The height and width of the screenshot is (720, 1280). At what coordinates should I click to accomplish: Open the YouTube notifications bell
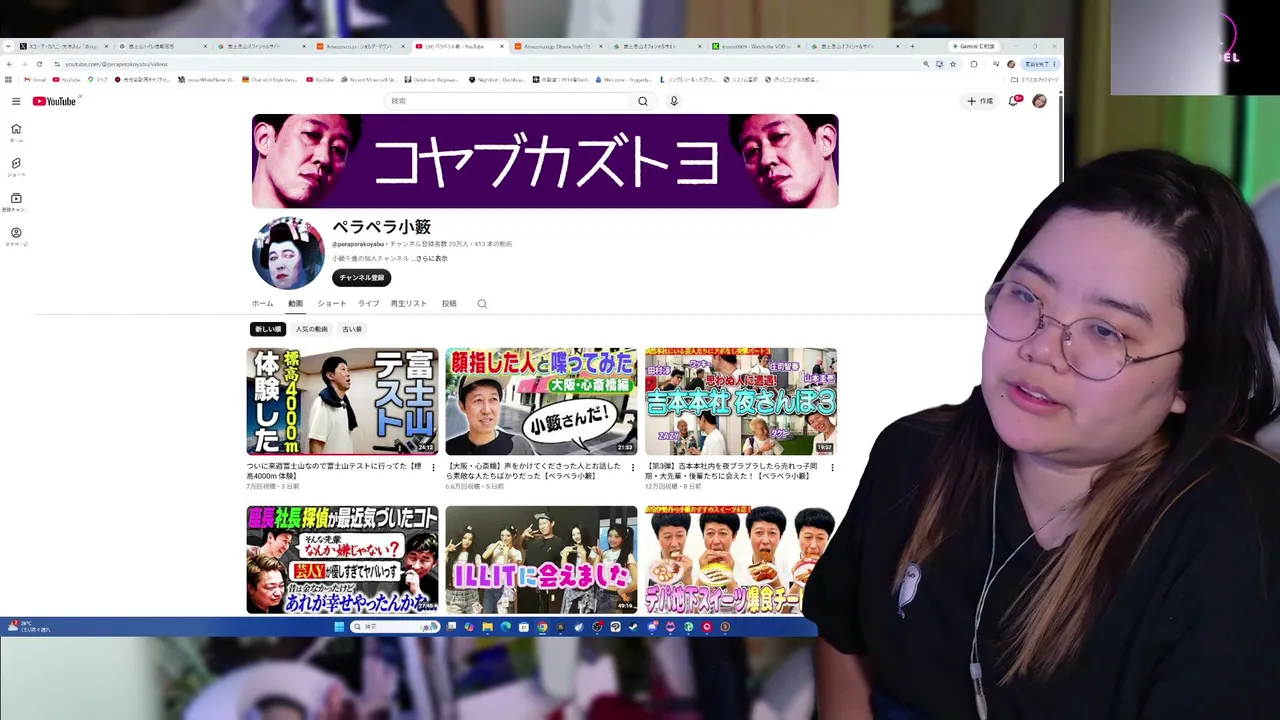click(1015, 101)
